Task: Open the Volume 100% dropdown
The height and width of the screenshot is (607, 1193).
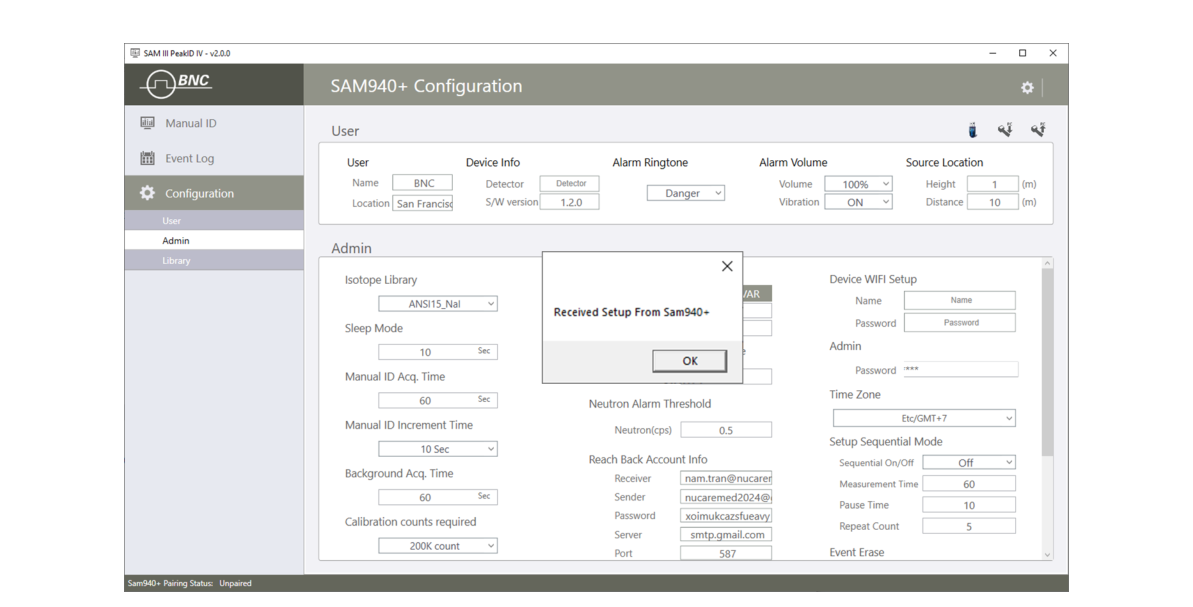Action: (858, 184)
